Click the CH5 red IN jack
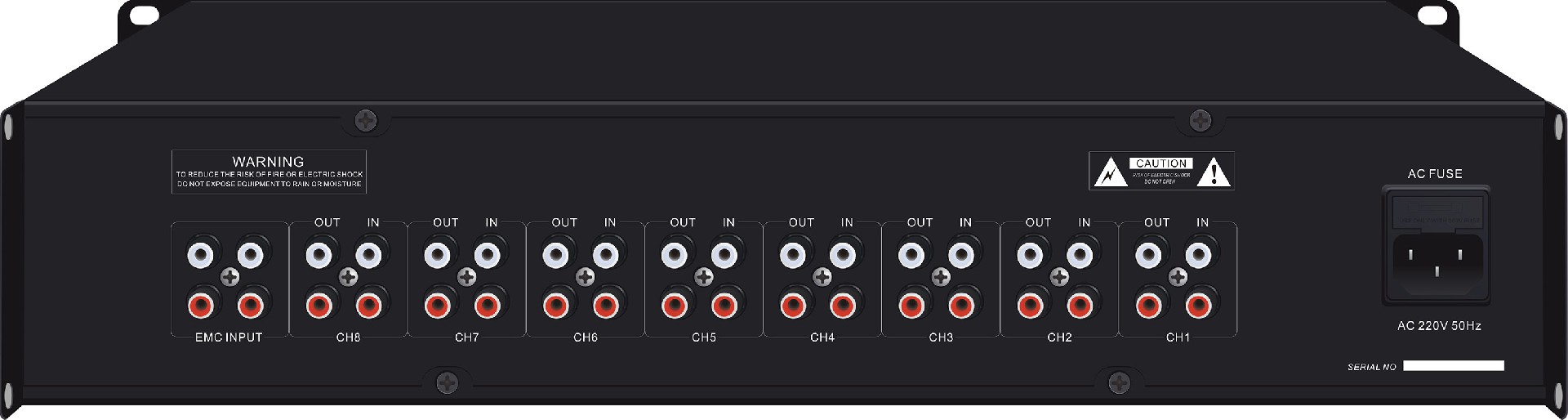Screen dimensions: 1568x420 coord(724,306)
